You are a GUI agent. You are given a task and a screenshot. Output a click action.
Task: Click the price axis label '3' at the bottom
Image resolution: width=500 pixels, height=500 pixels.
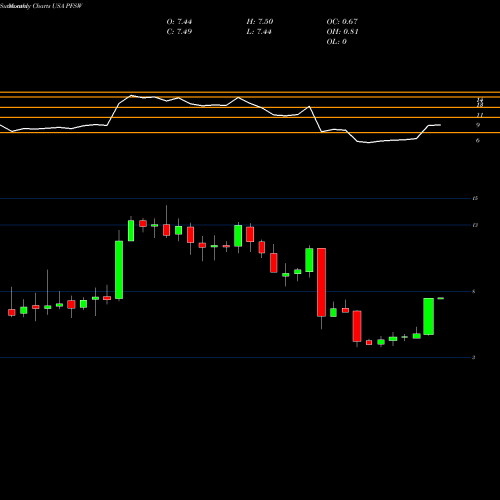tap(474, 358)
